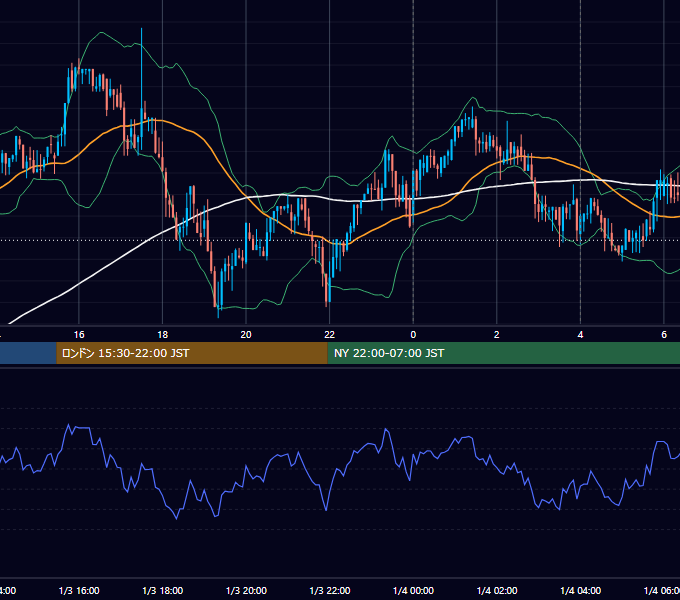Screen dimensions: 680x600
Task: Click hour label 20 under price chart
Action: click(x=246, y=335)
